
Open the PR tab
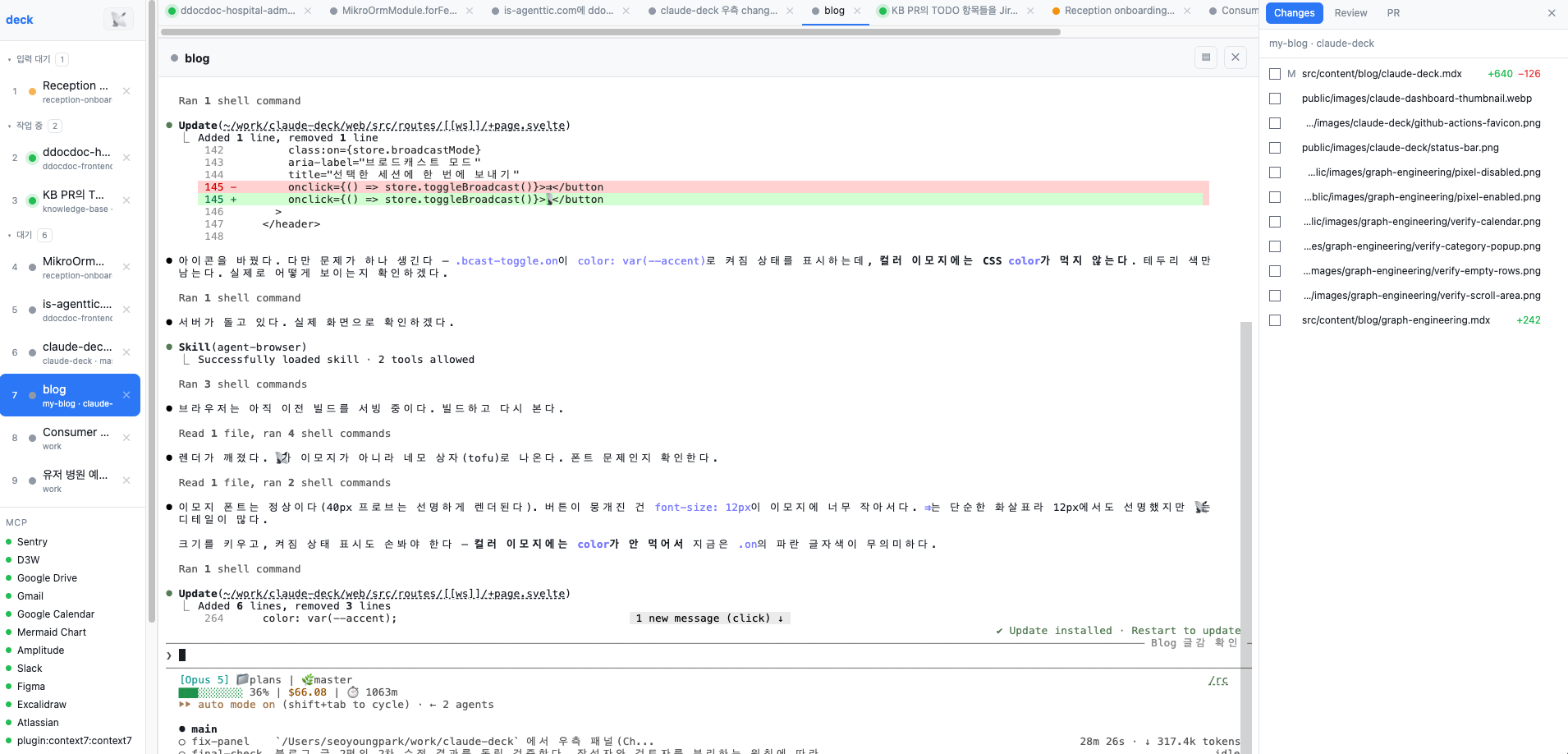tap(1393, 13)
